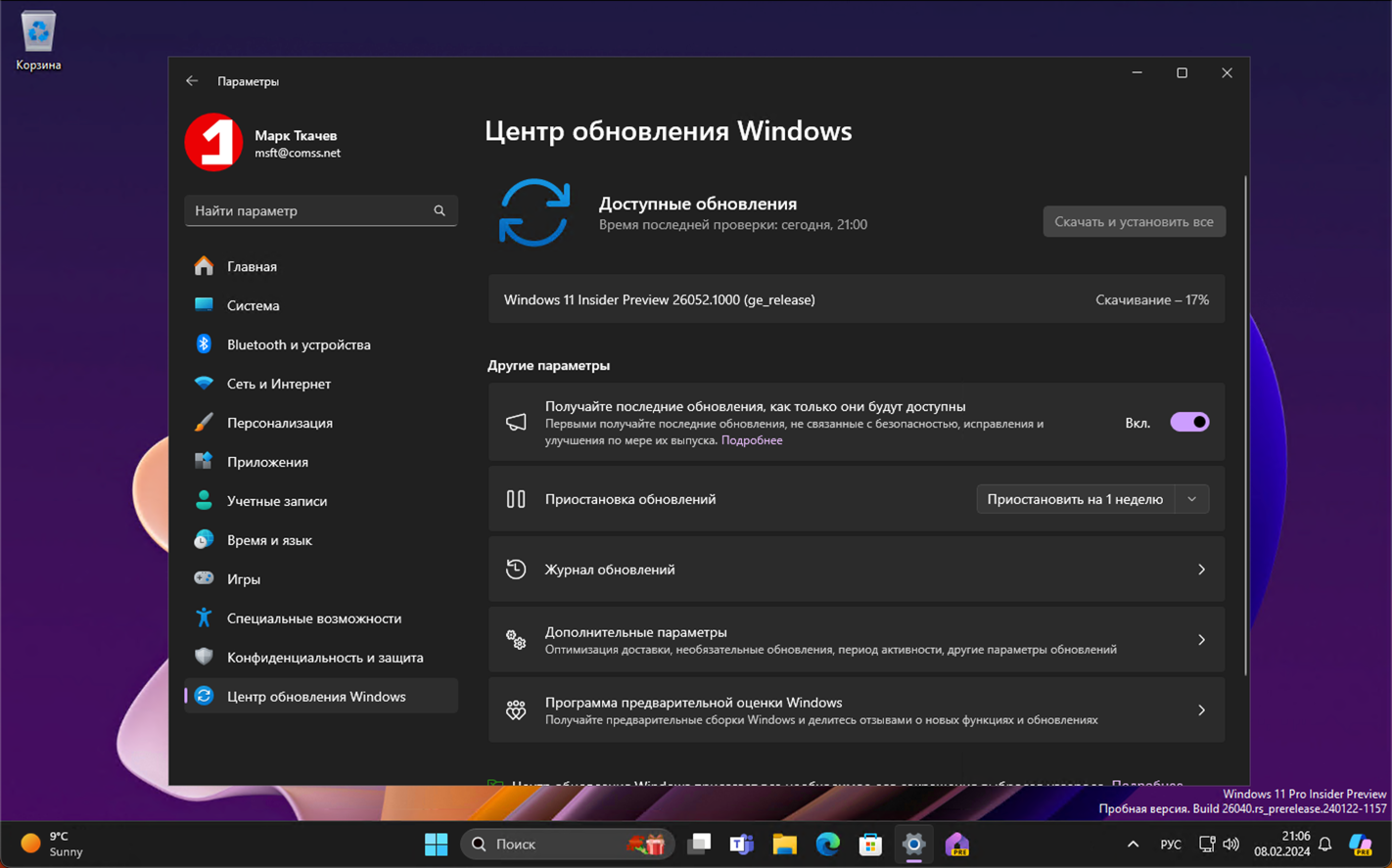Open Журнал обновлений
The height and width of the screenshot is (868, 1392).
click(857, 569)
